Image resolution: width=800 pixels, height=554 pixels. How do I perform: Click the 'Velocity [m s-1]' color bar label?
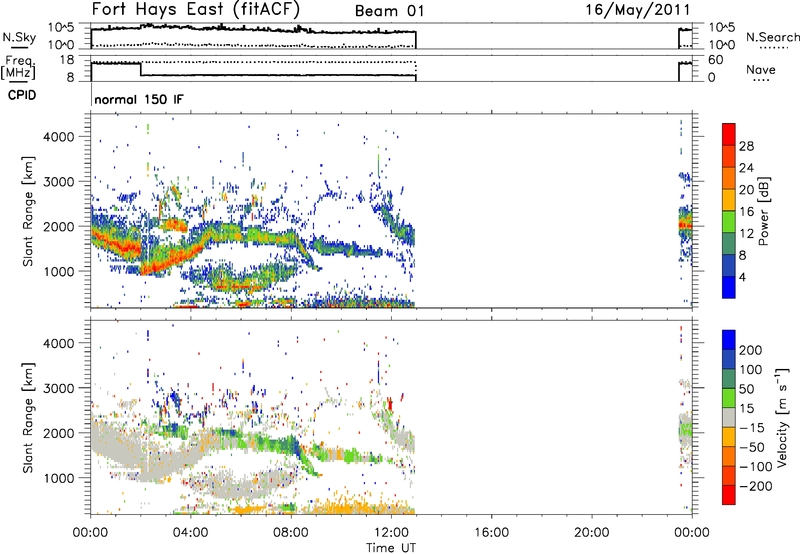click(x=783, y=417)
